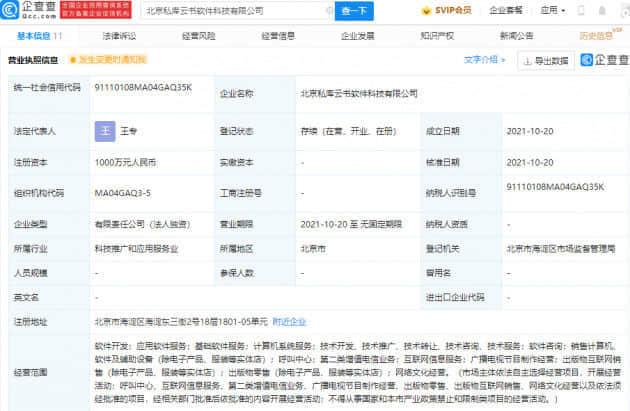Switch to the 知识产权 tab
The image size is (630, 411).
click(x=437, y=36)
